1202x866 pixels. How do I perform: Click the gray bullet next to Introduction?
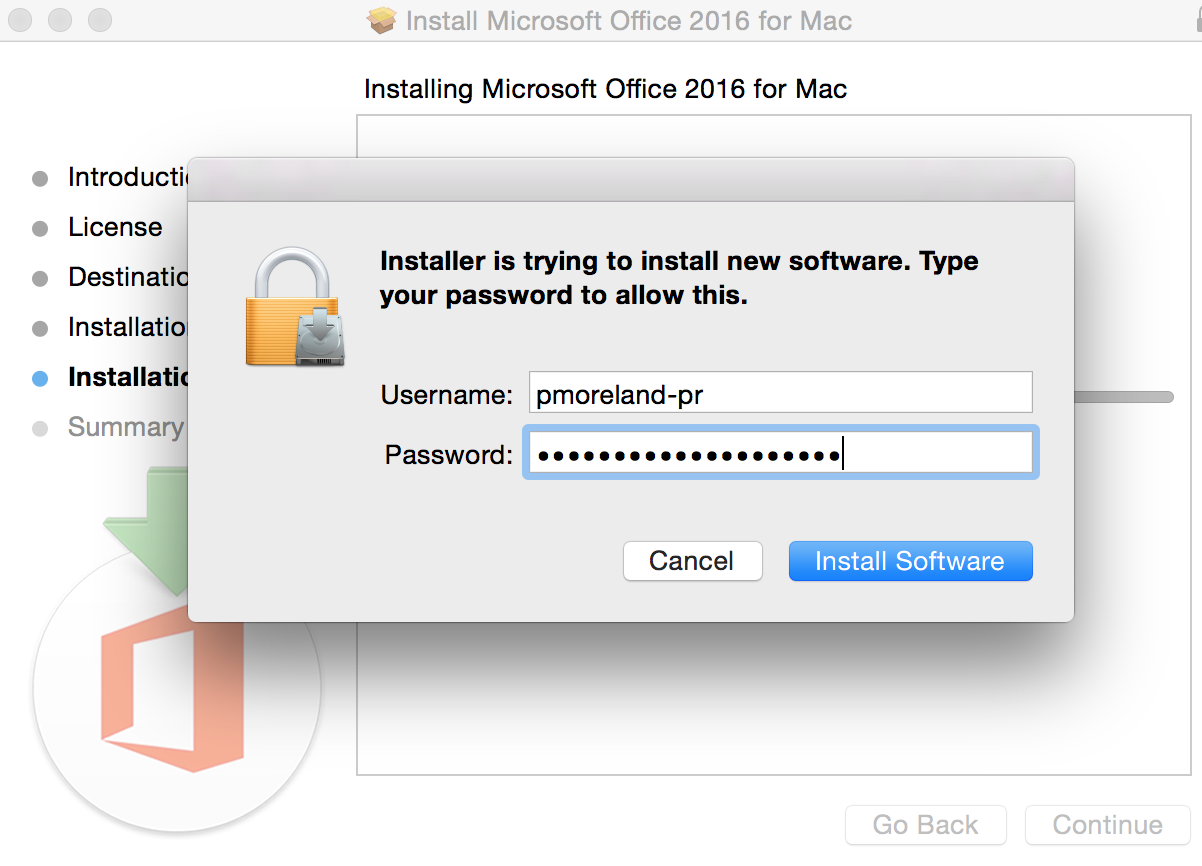click(x=40, y=179)
